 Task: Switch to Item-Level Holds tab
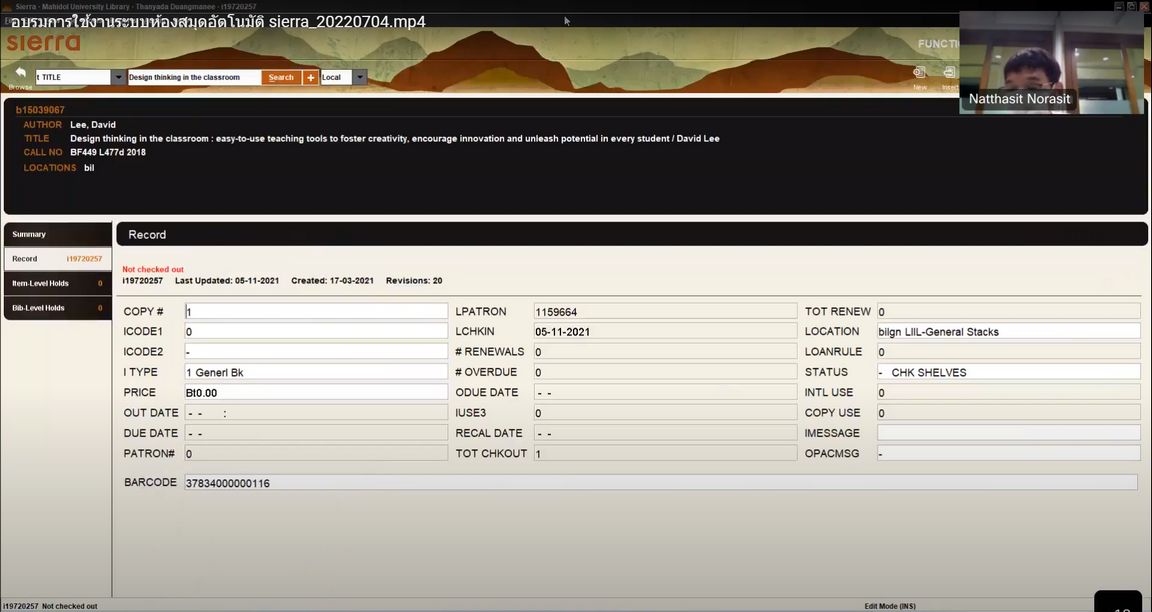click(55, 283)
